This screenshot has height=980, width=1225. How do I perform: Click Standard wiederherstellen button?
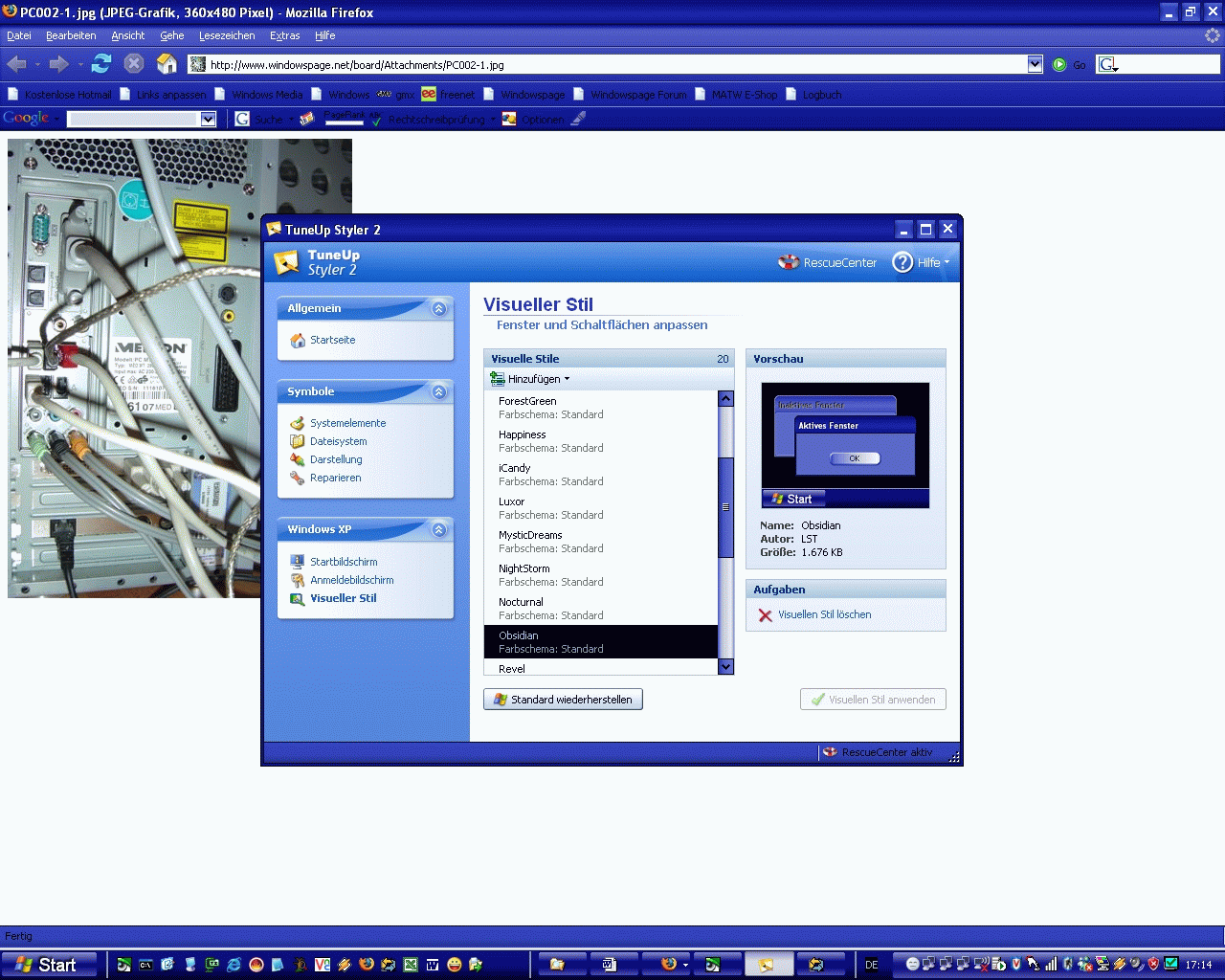point(563,700)
